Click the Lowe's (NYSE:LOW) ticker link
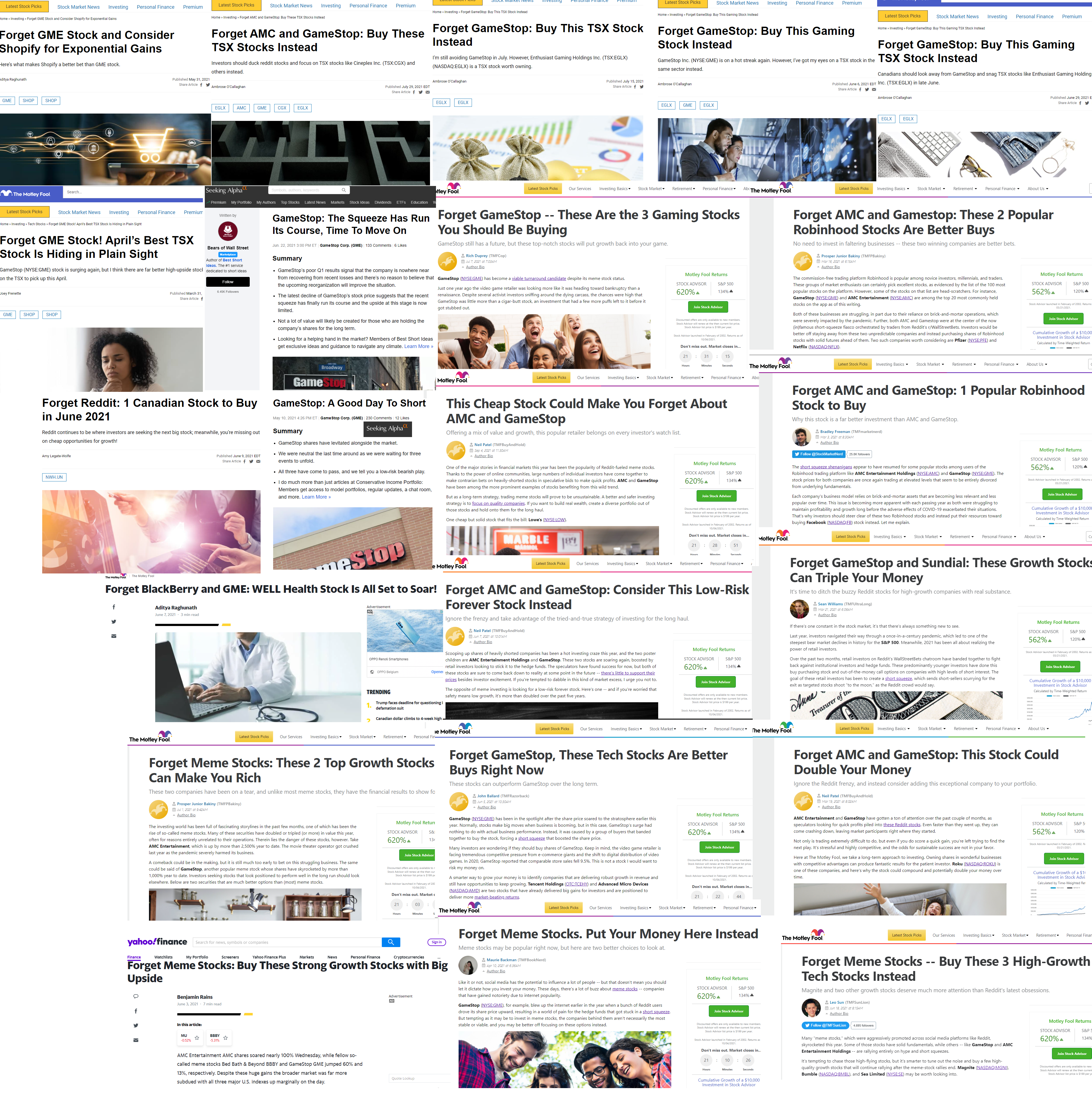The image size is (1092, 1093). point(554,520)
